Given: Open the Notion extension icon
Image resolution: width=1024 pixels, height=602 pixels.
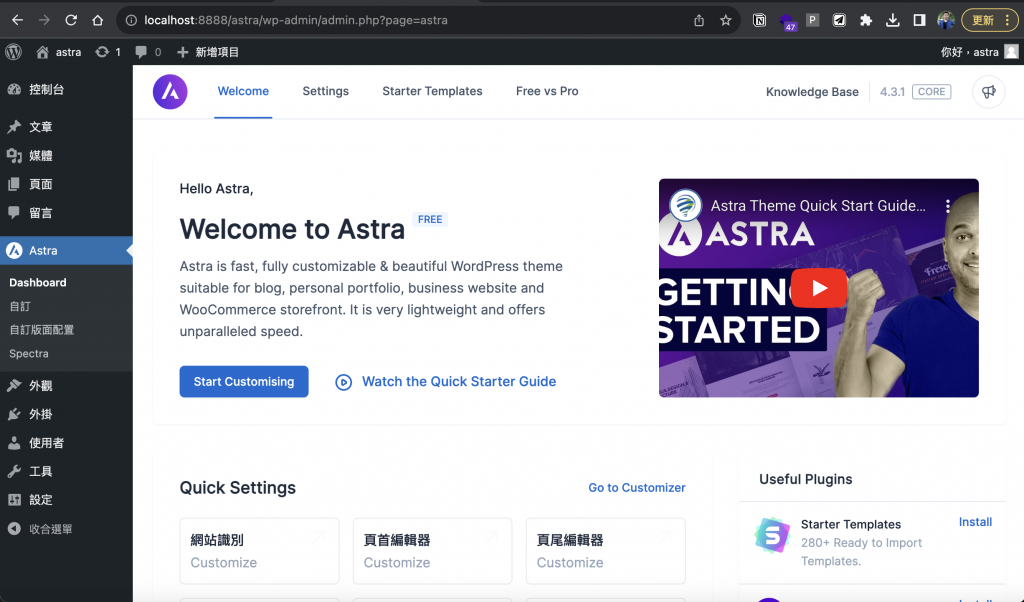Looking at the screenshot, I should tap(760, 20).
